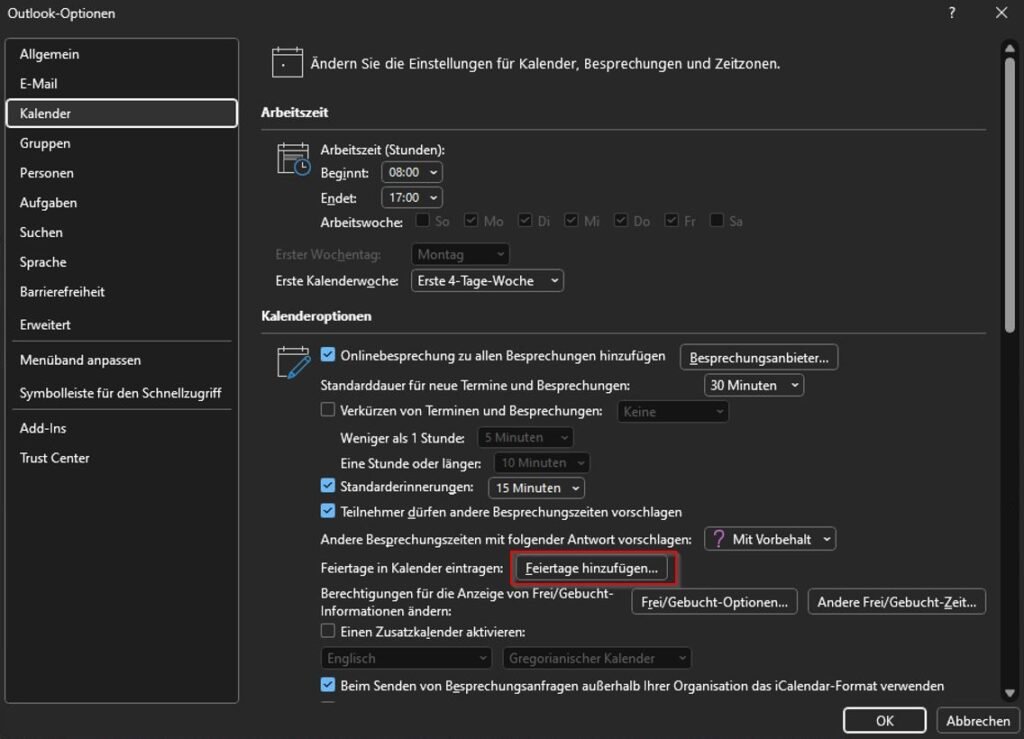Open the Englisch language dropdown
Image resolution: width=1024 pixels, height=739 pixels.
pos(406,658)
